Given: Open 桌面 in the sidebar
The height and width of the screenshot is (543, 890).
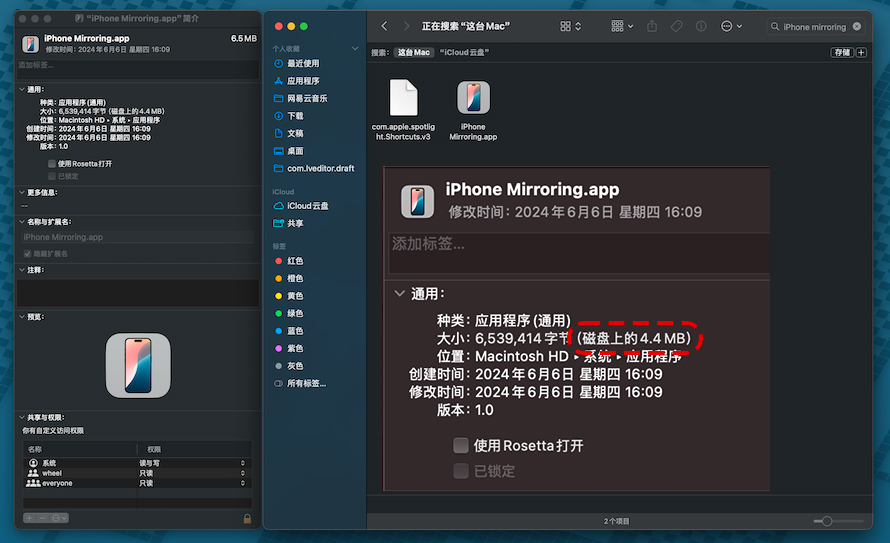Looking at the screenshot, I should pyautogui.click(x=295, y=151).
